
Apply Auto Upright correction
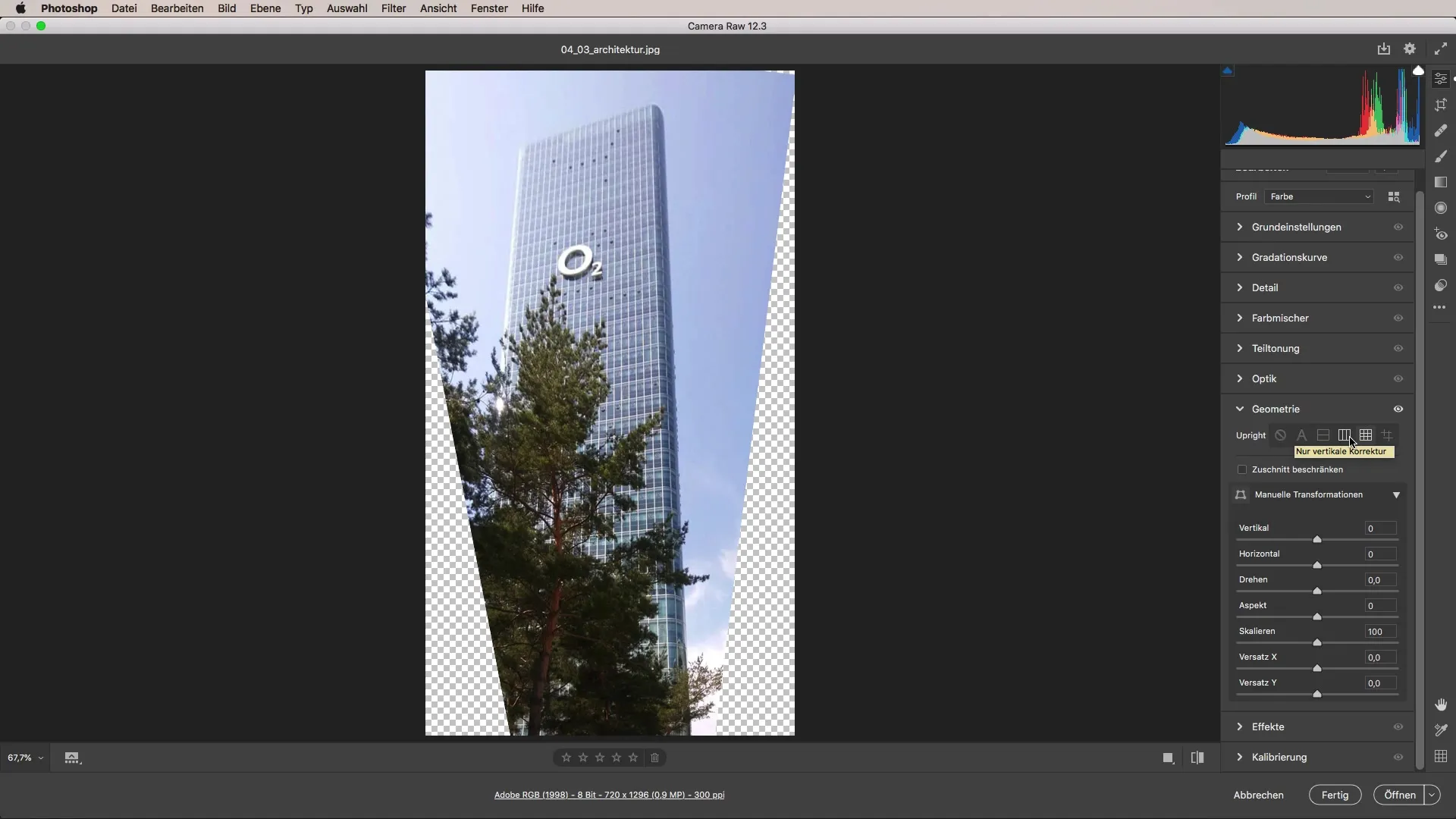(x=1301, y=435)
